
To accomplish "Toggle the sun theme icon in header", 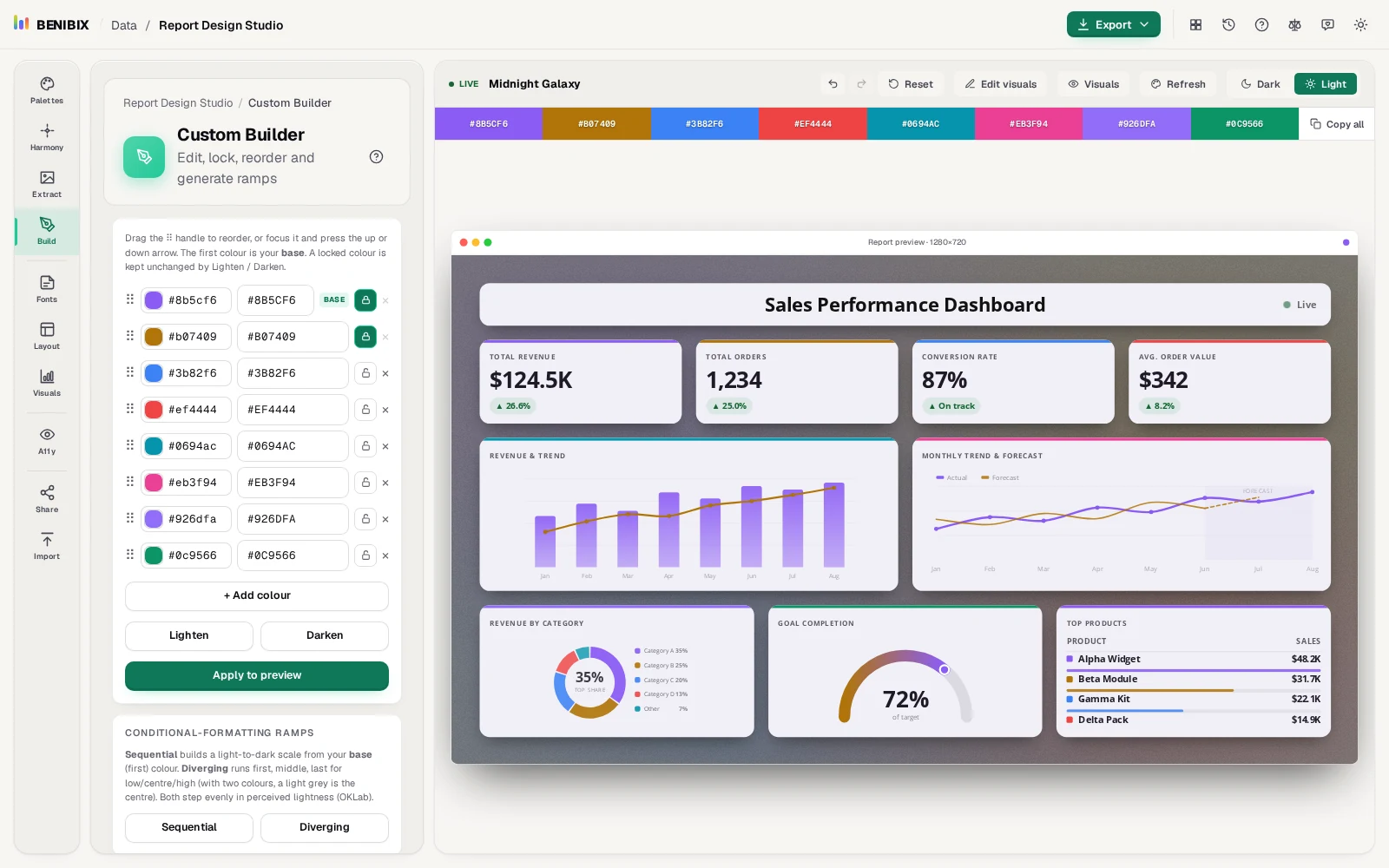I will pyautogui.click(x=1360, y=25).
